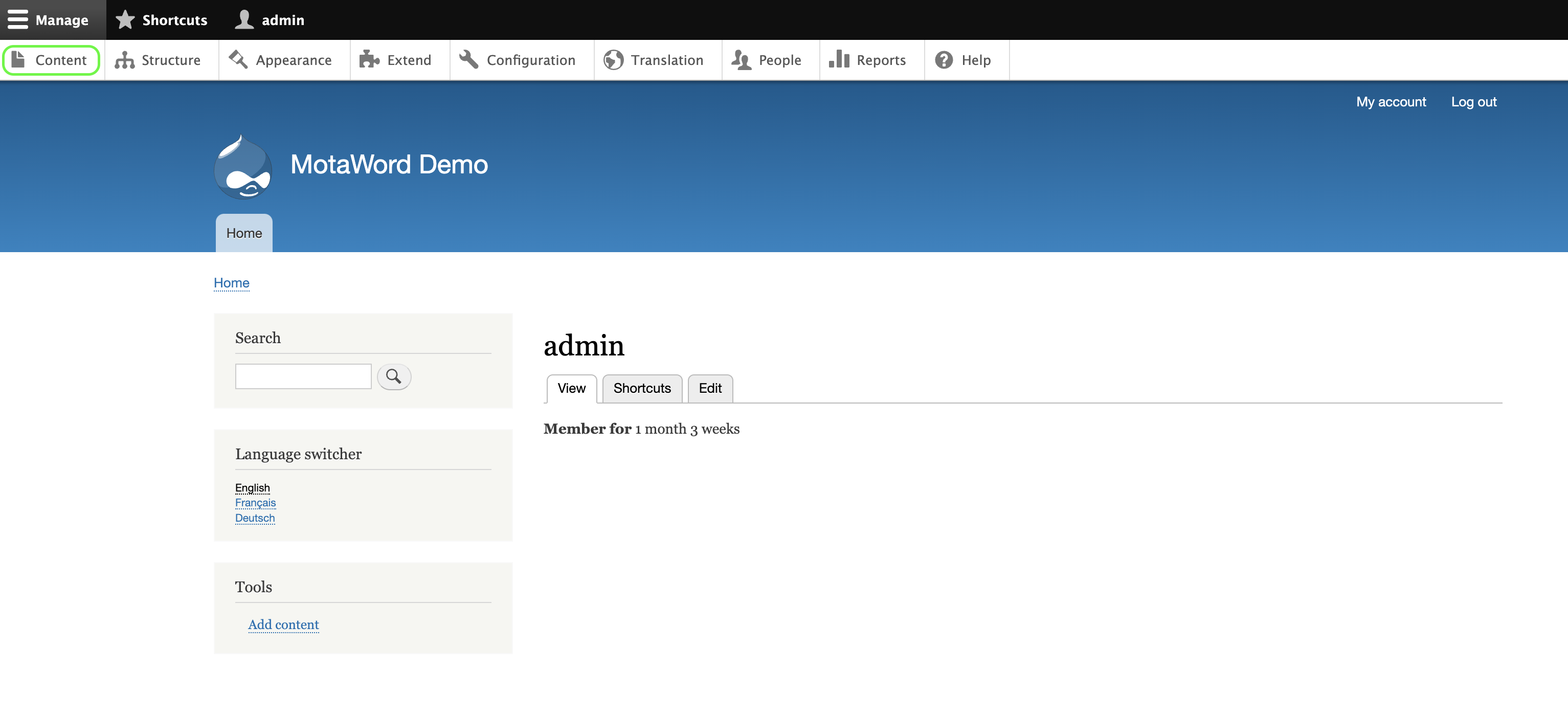
Task: Click the Log out link
Action: 1473,102
